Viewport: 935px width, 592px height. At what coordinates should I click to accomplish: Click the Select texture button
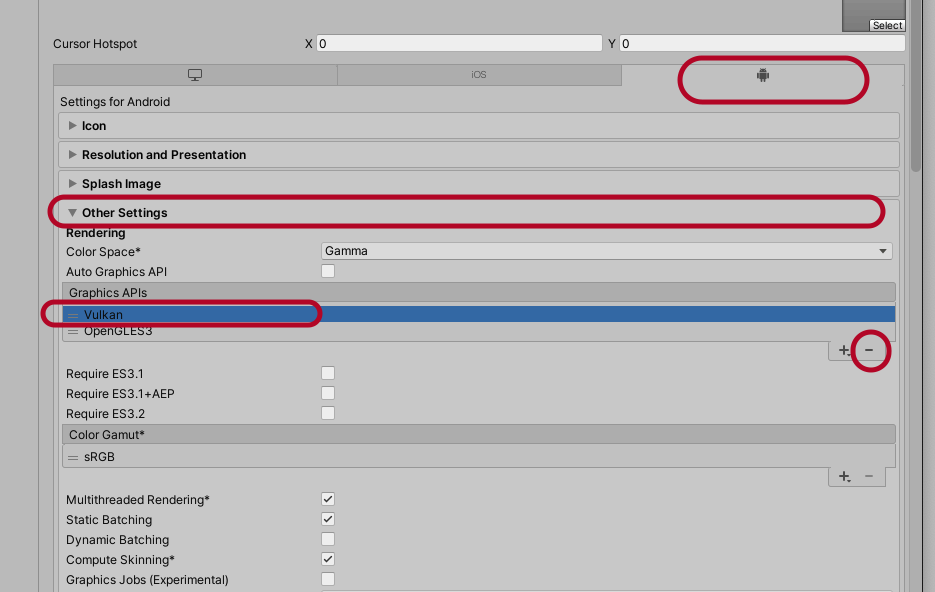click(887, 26)
